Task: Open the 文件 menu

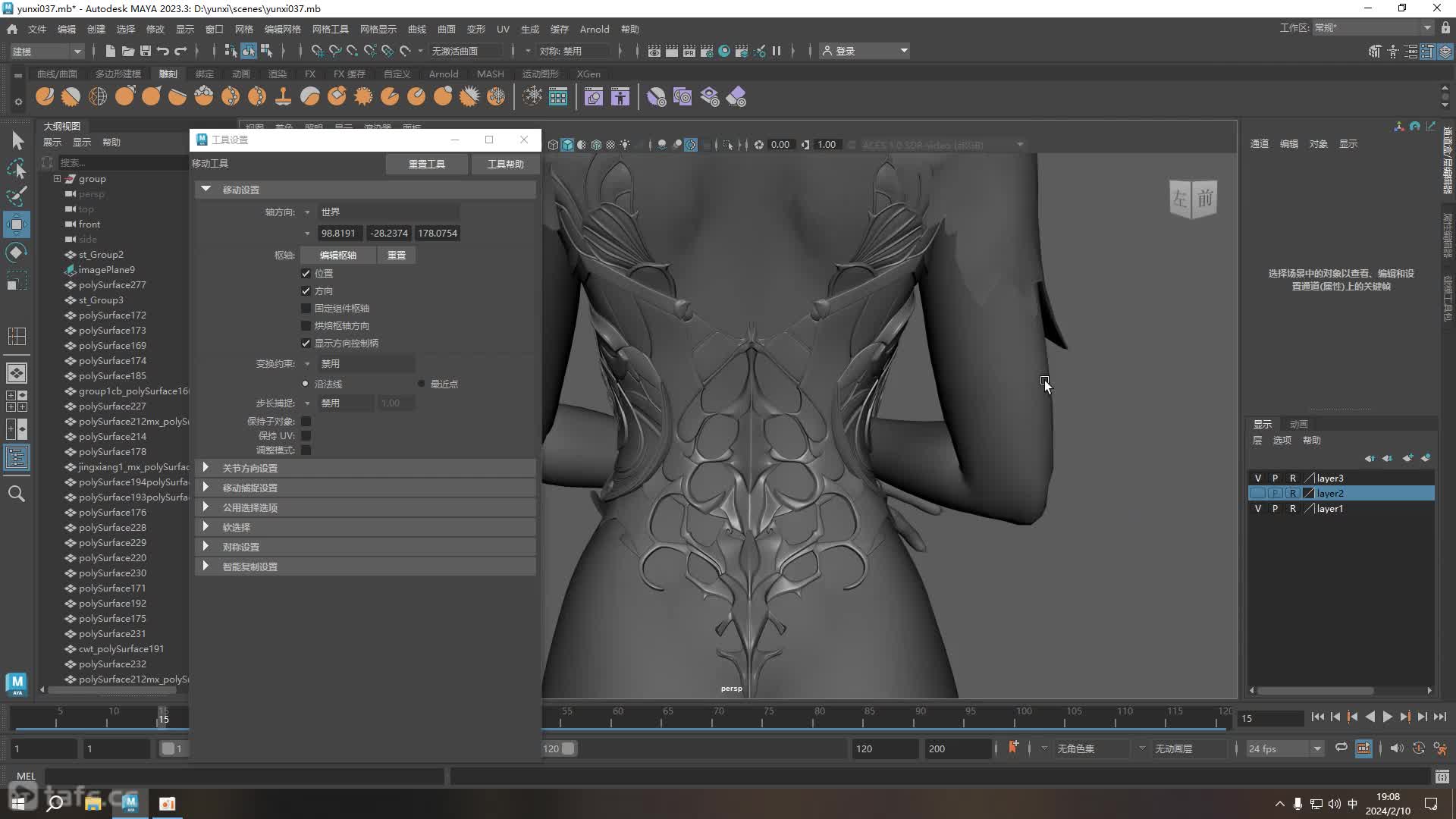Action: [x=37, y=29]
